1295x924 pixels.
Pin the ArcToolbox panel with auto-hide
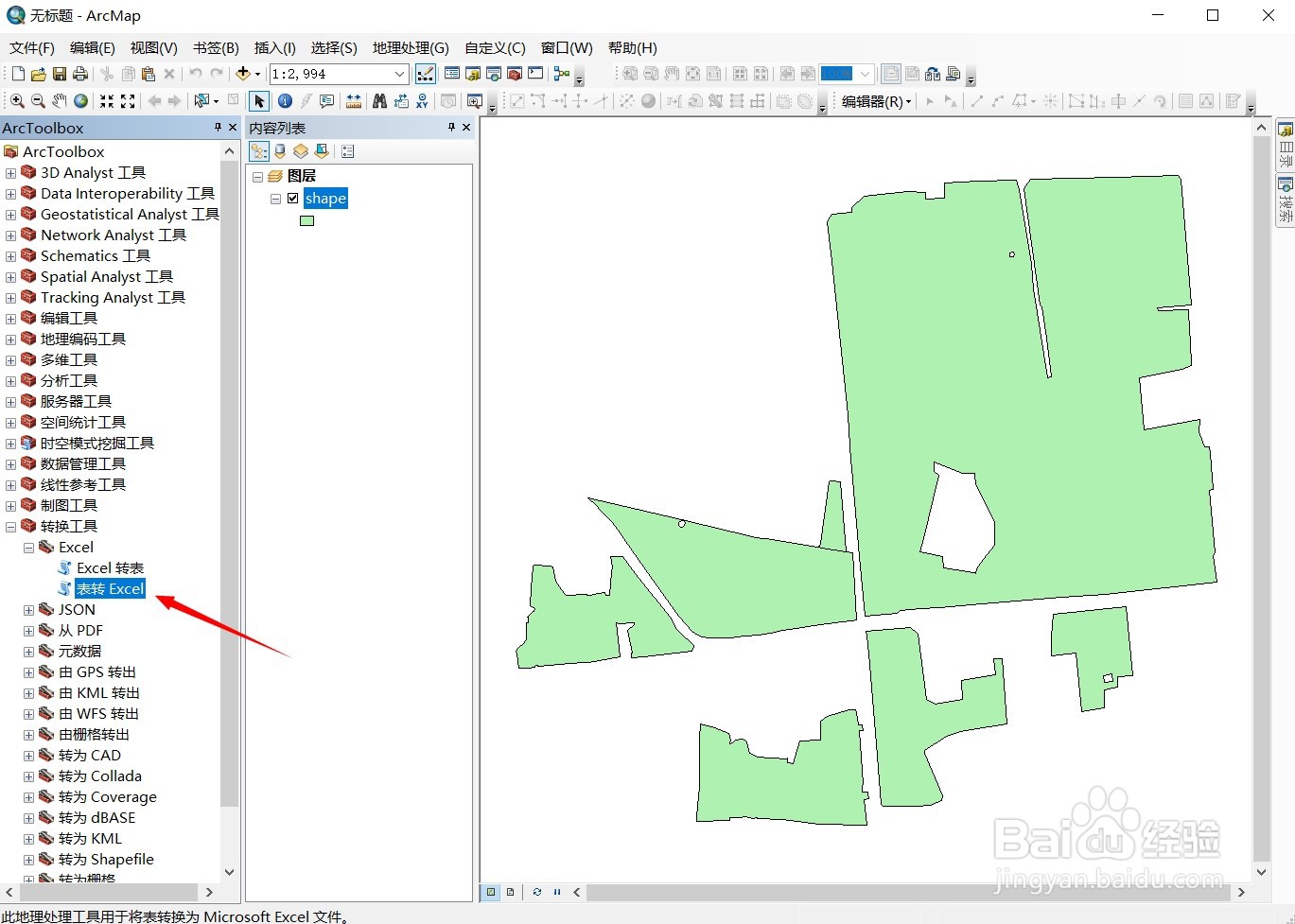[218, 128]
